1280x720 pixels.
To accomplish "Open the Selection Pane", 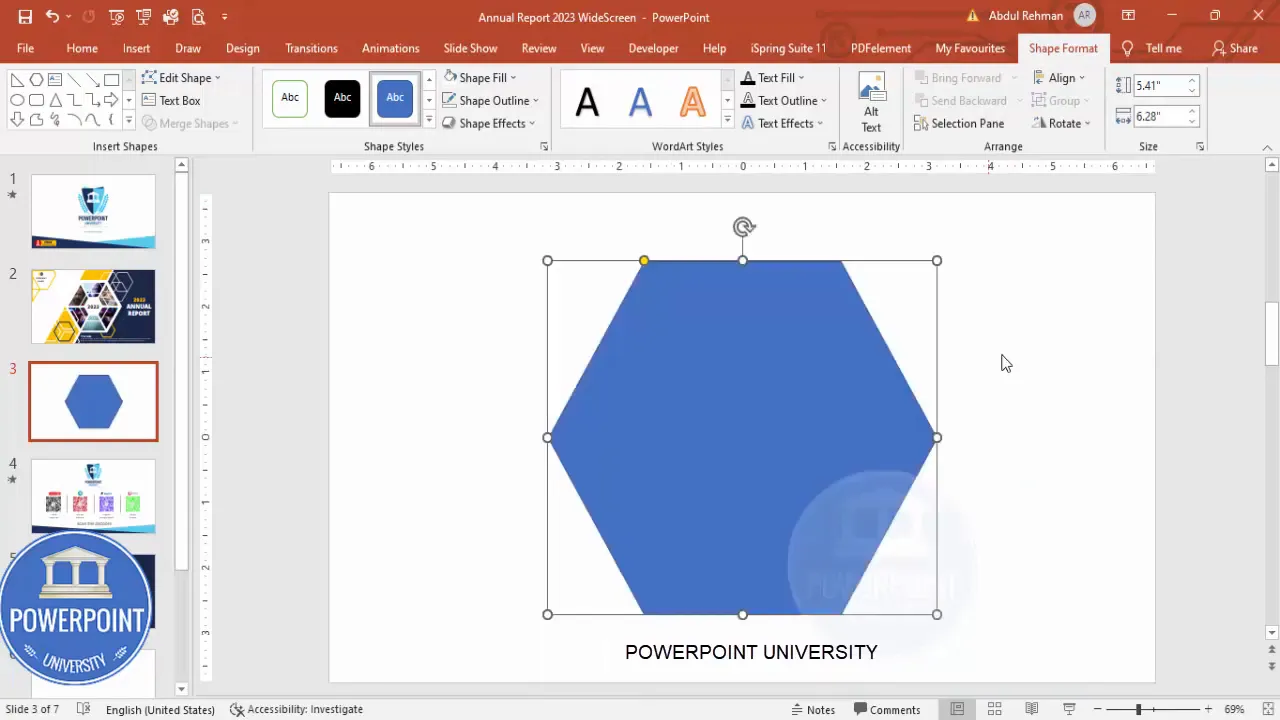I will pyautogui.click(x=958, y=124).
